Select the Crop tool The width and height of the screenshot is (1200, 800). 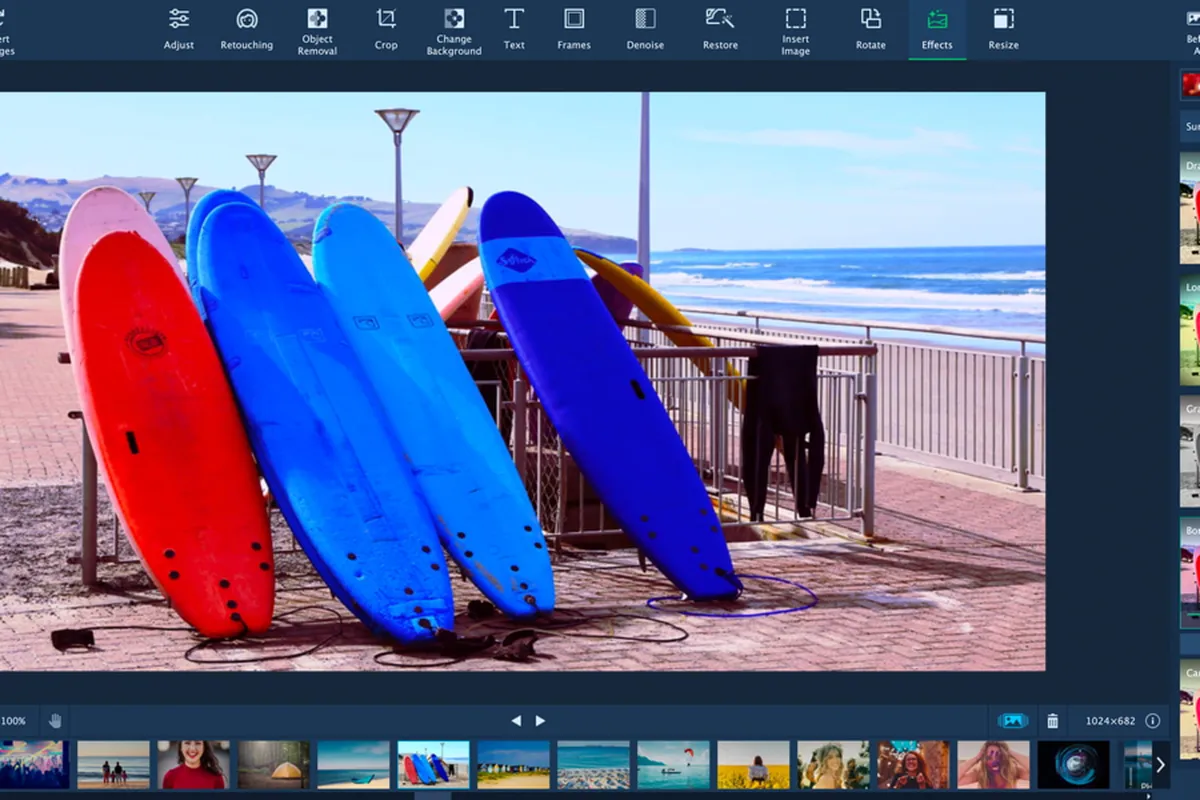pos(386,29)
